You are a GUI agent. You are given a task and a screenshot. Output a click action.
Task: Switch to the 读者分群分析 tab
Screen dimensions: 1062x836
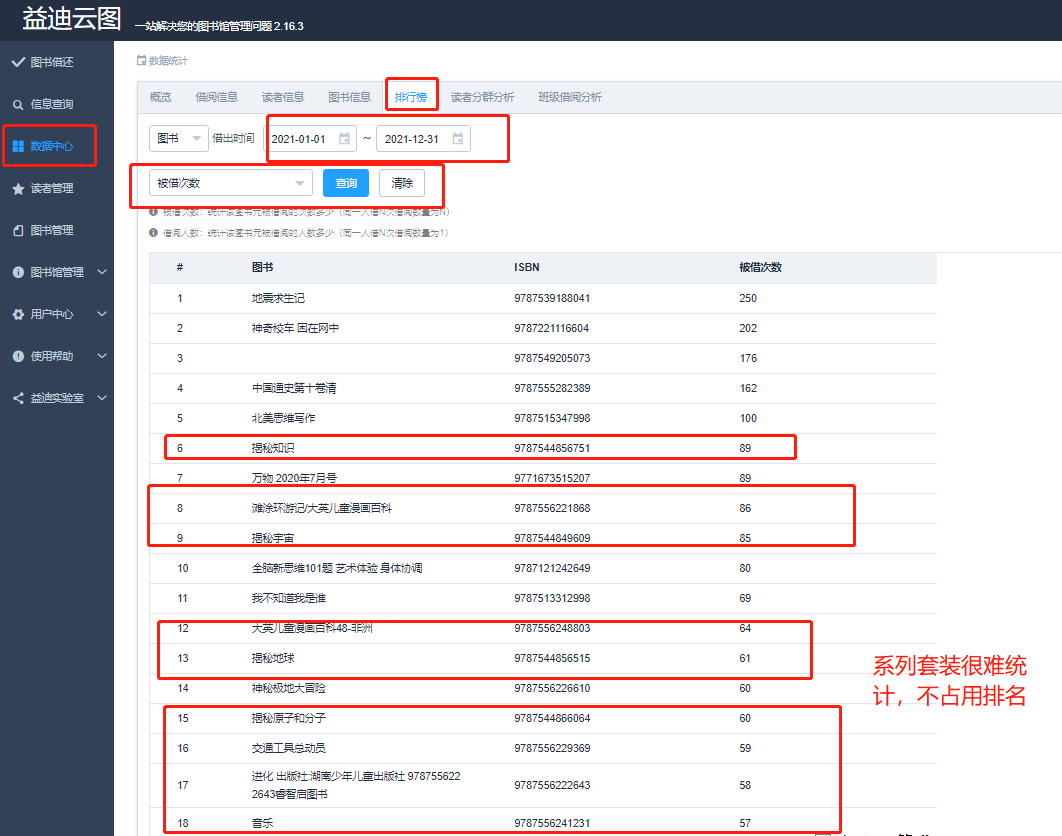pyautogui.click(x=482, y=97)
